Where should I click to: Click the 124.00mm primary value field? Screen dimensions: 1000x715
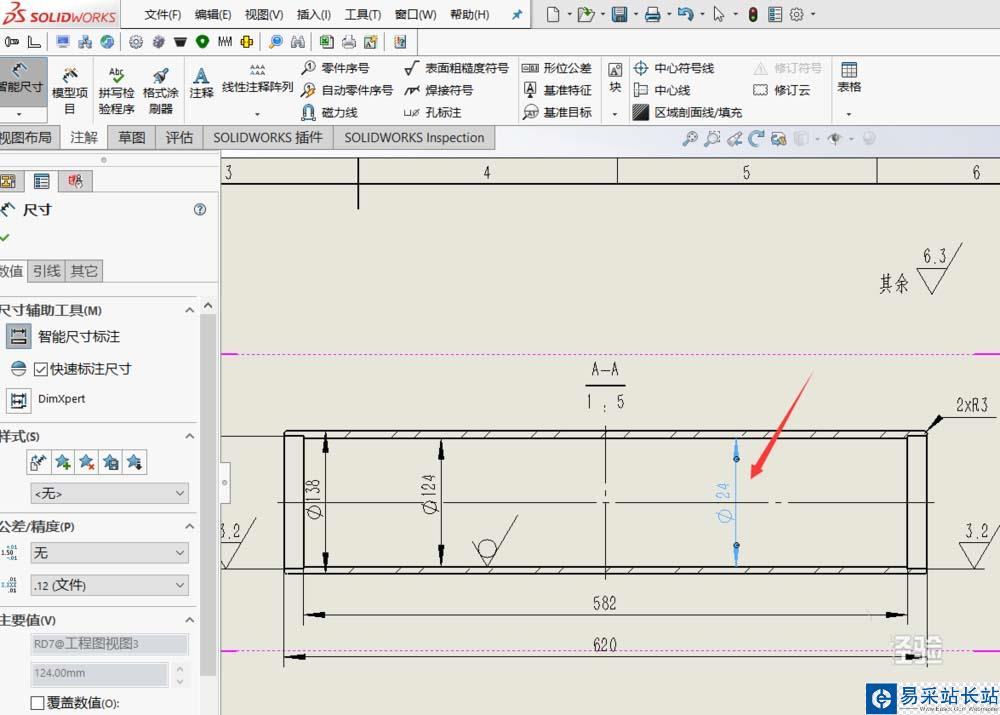98,674
